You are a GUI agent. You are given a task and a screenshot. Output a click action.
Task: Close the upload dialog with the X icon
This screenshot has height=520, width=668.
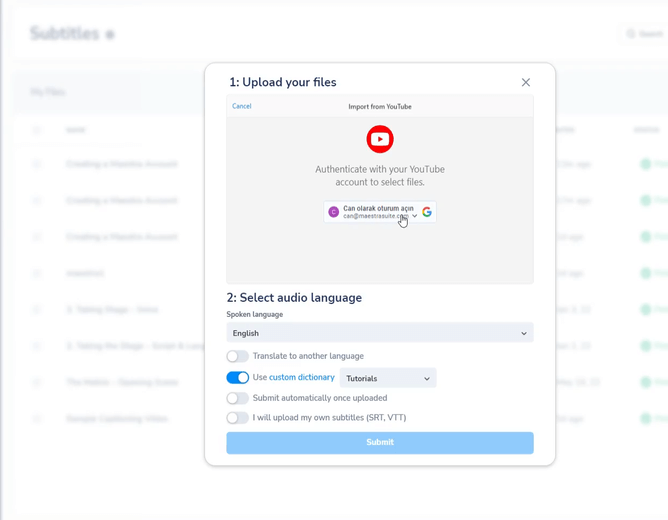coord(526,82)
